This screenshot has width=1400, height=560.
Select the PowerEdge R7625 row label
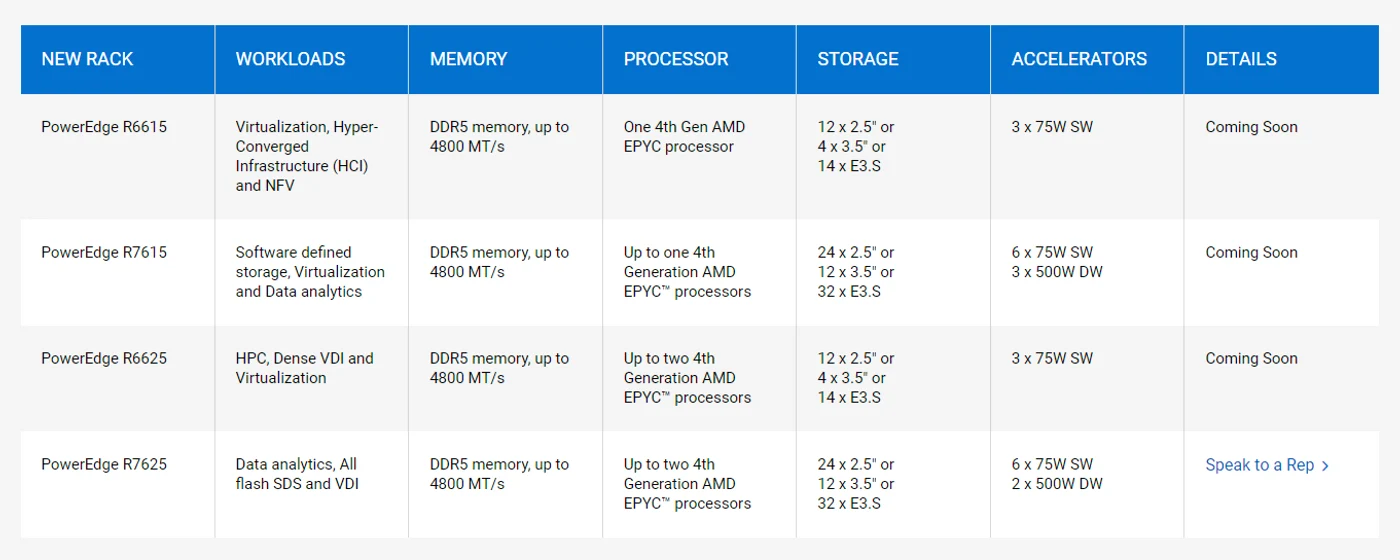pyautogui.click(x=104, y=465)
